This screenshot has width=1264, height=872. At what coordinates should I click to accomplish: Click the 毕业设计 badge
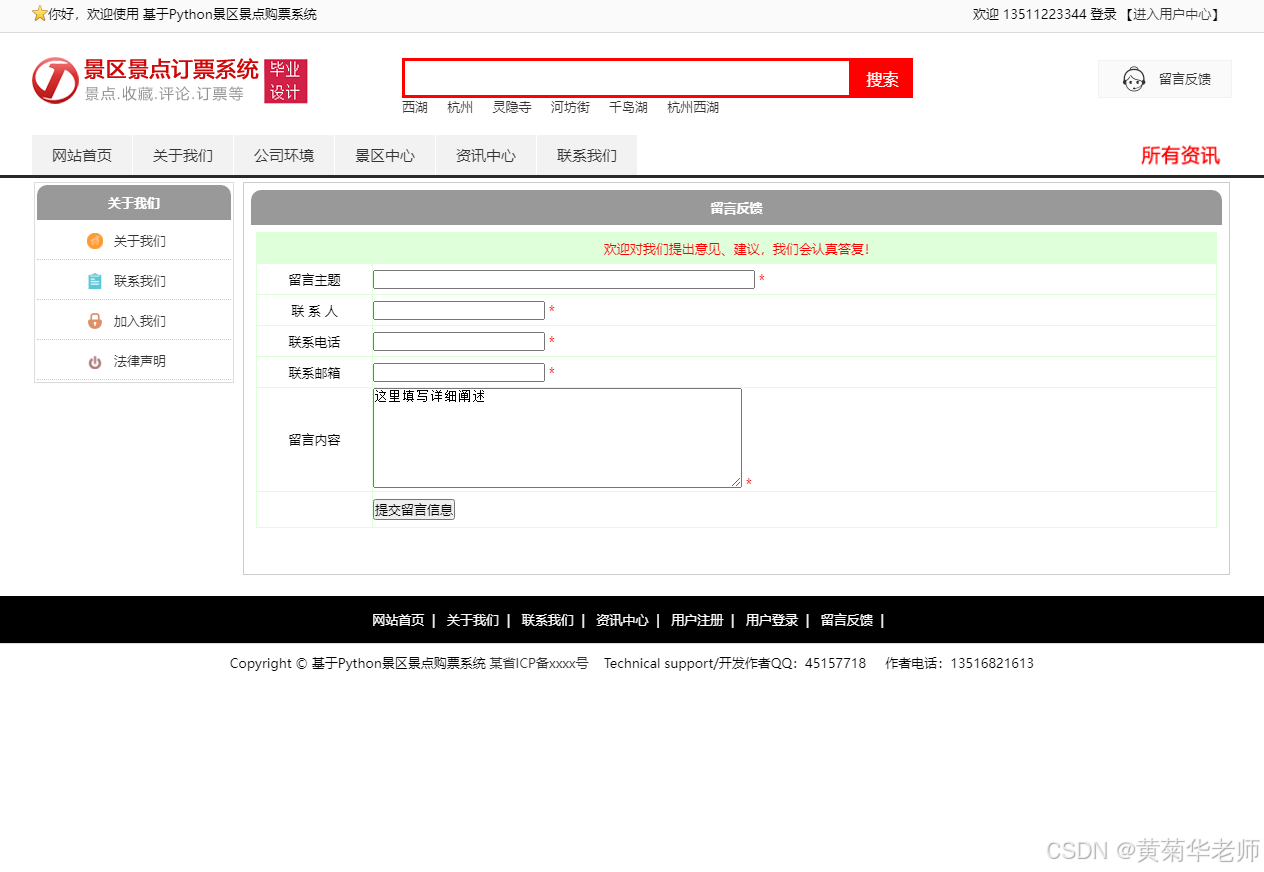[x=286, y=81]
